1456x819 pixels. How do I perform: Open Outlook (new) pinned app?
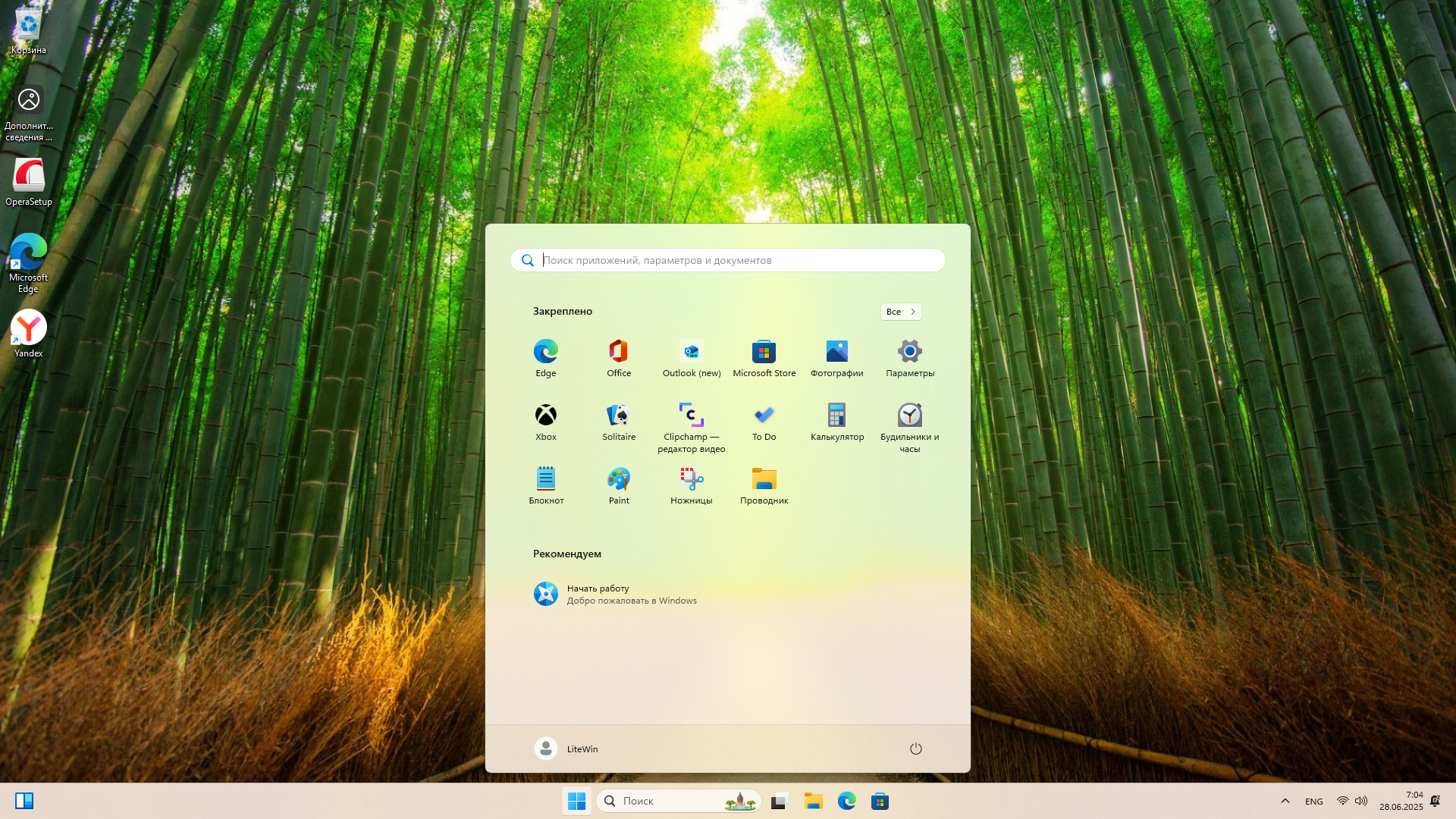[x=691, y=352]
